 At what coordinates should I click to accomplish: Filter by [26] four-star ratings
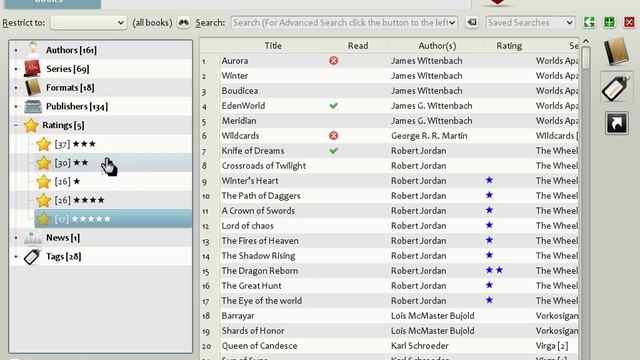point(79,200)
